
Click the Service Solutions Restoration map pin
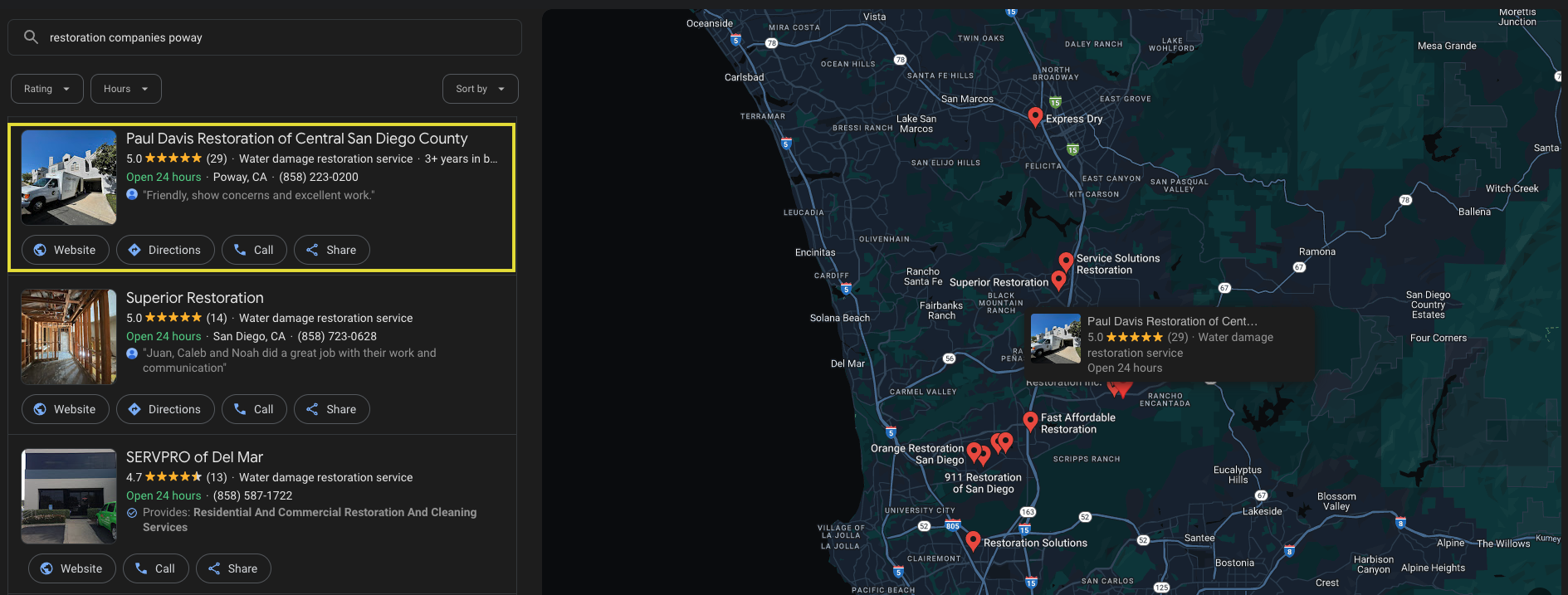point(1066,262)
